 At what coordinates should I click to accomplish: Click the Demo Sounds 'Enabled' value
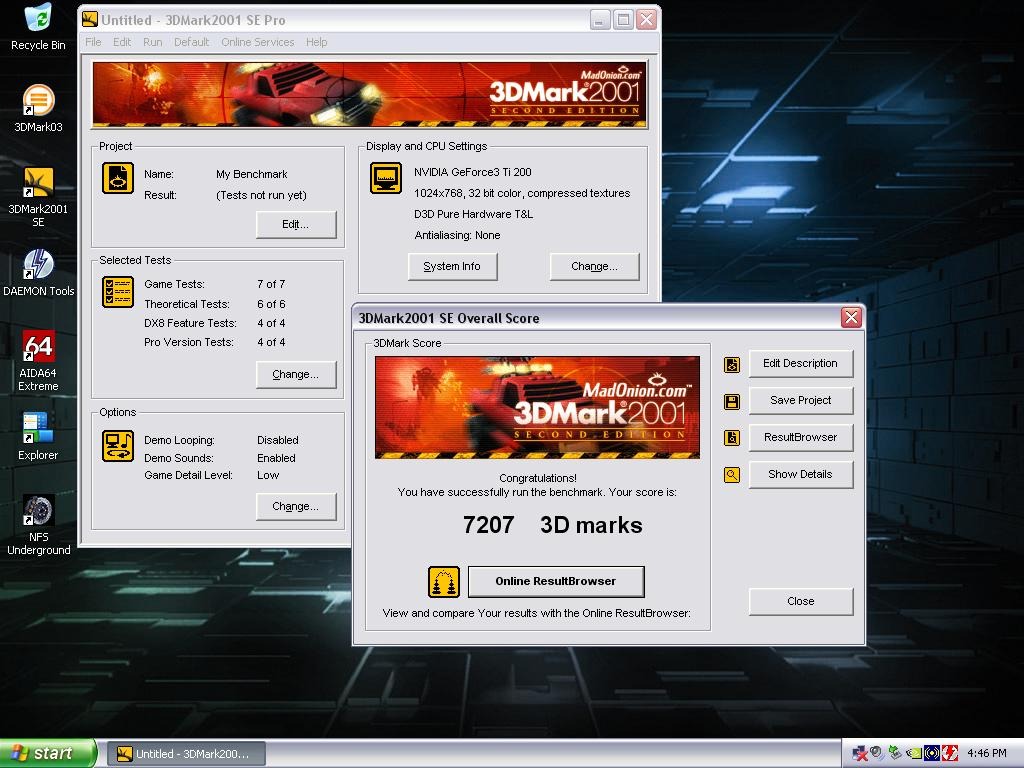276,458
